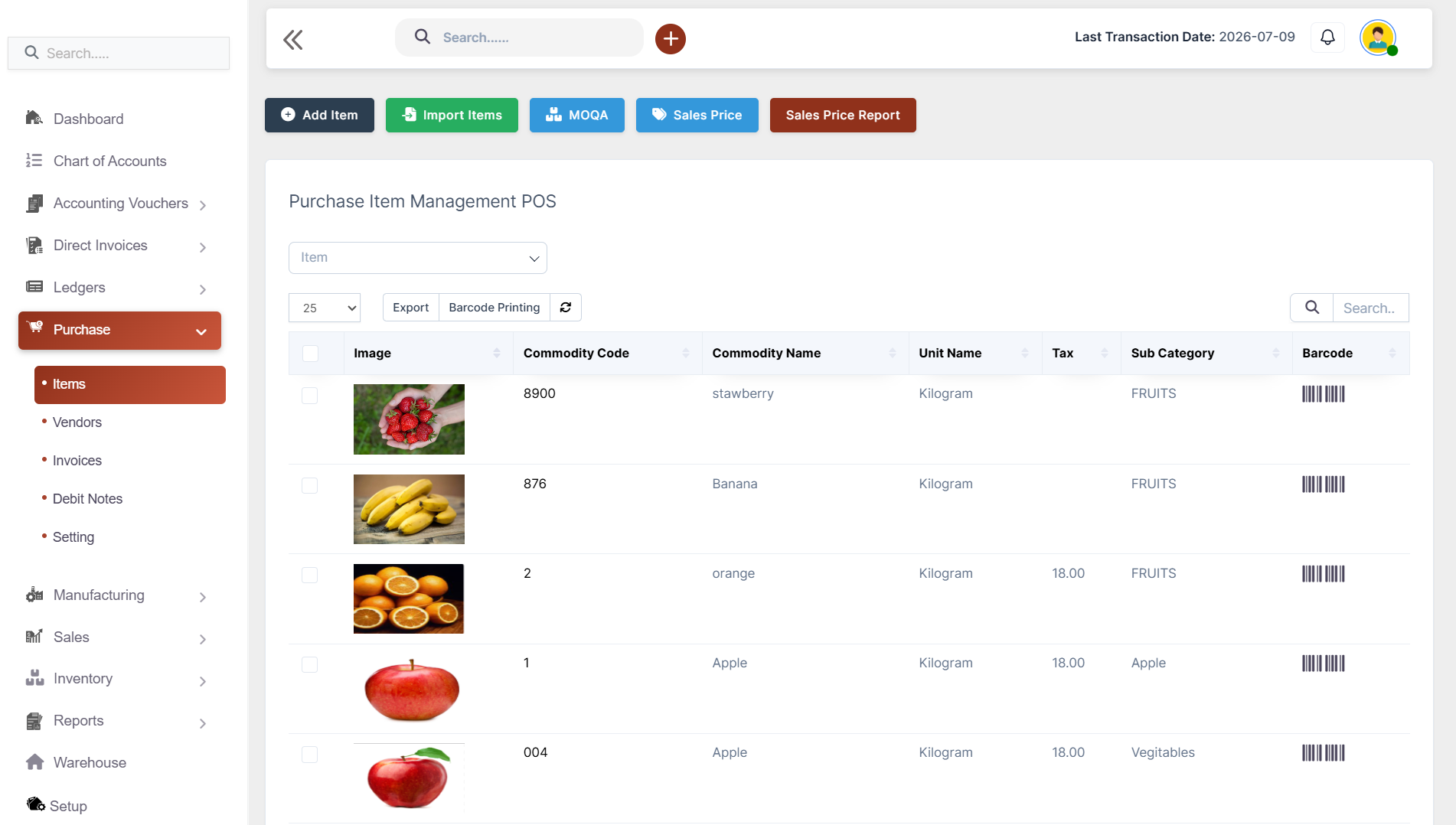Open Vendors submenu entry
Viewport: 1456px width, 825px height.
click(77, 422)
